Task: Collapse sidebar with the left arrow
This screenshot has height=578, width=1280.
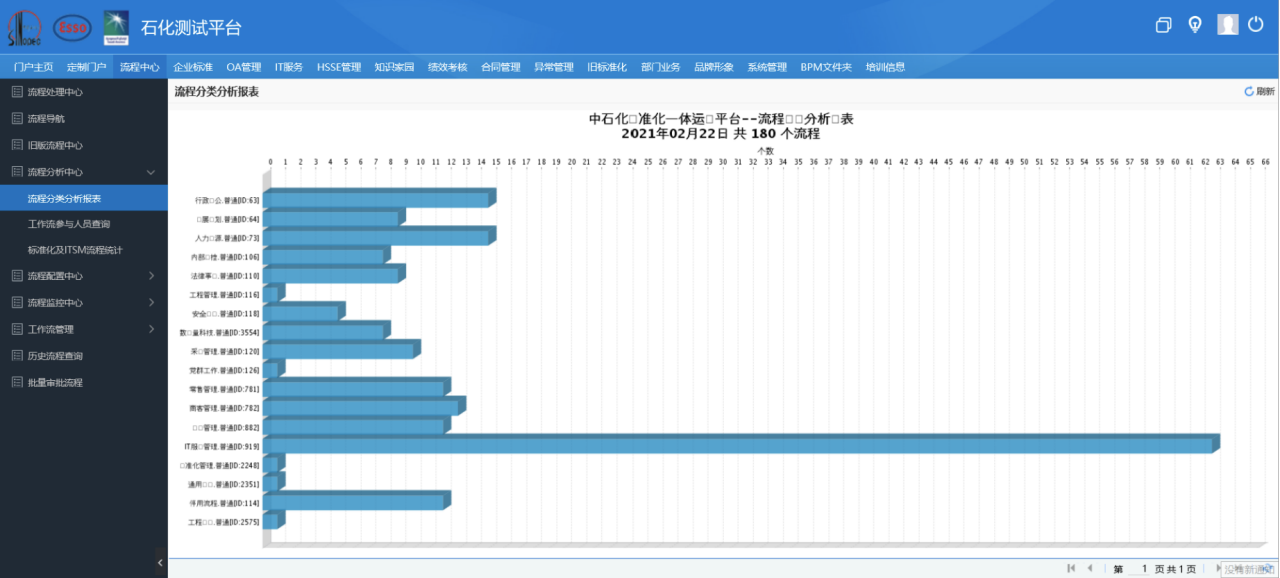Action: 160,563
